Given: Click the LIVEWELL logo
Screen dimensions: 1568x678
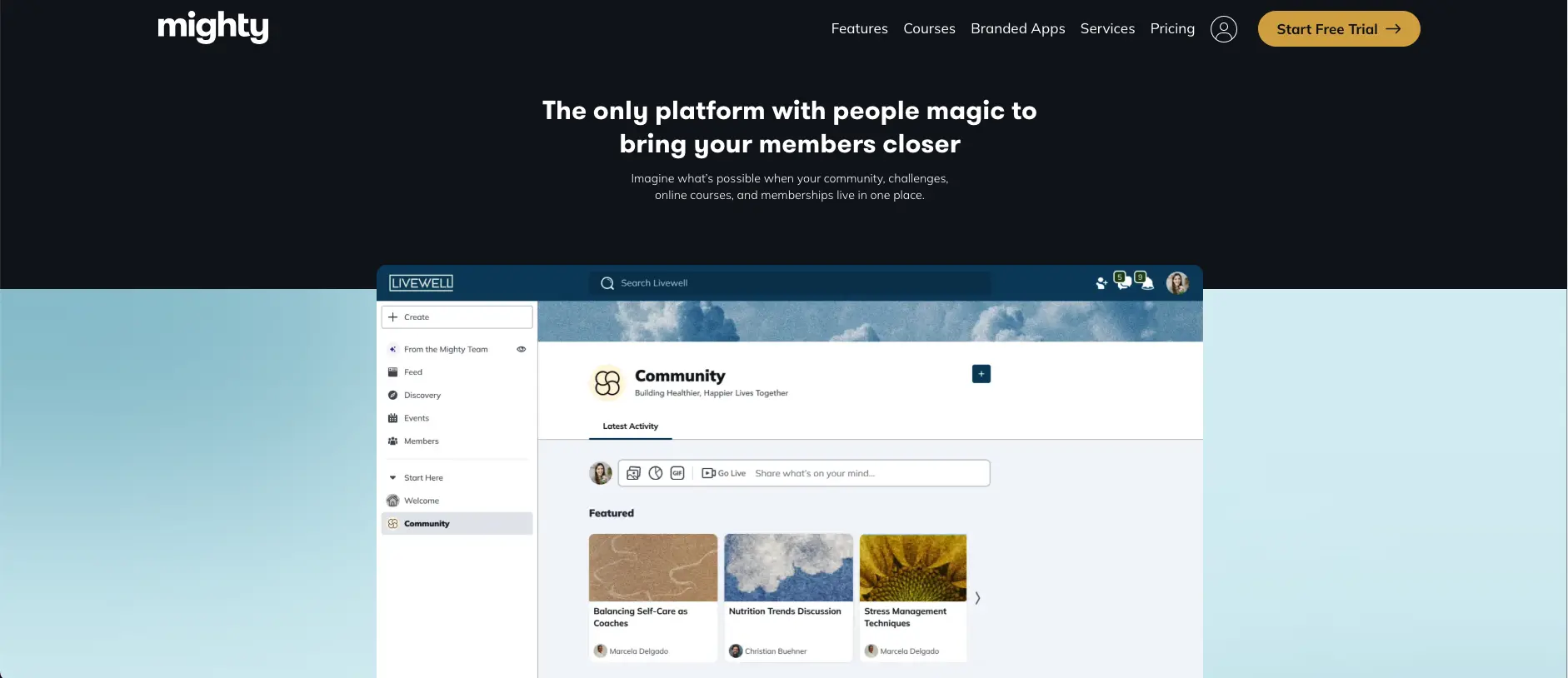Looking at the screenshot, I should (x=422, y=283).
